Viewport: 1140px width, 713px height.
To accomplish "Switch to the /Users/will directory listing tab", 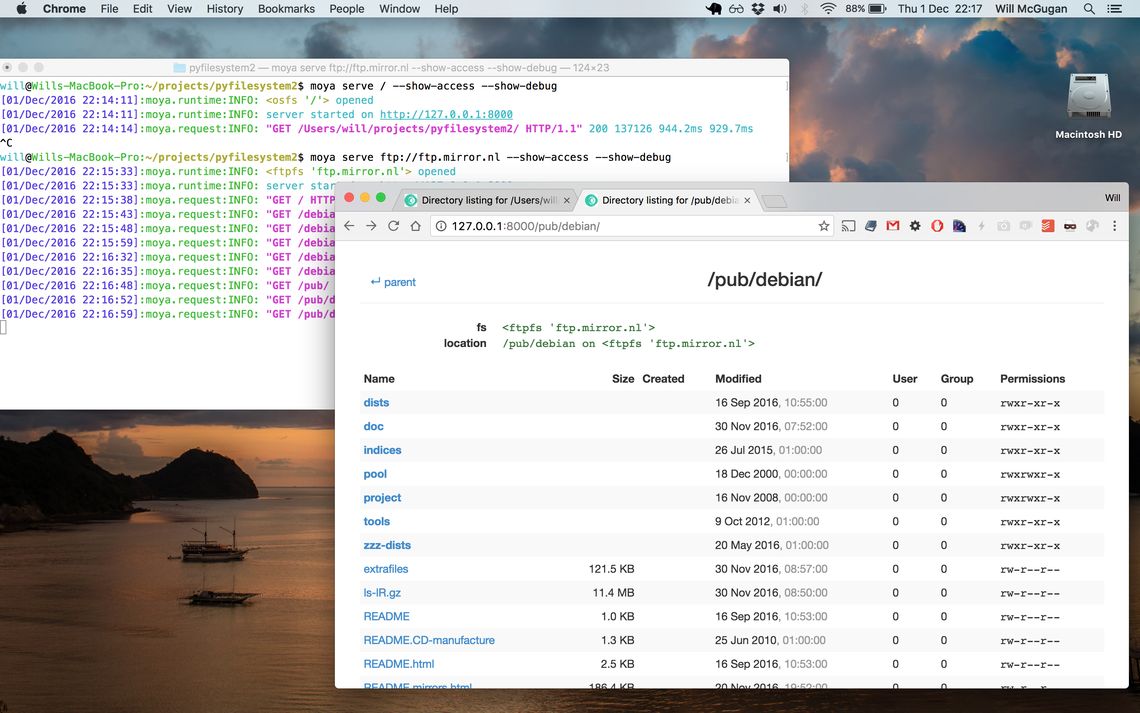I will (486, 200).
